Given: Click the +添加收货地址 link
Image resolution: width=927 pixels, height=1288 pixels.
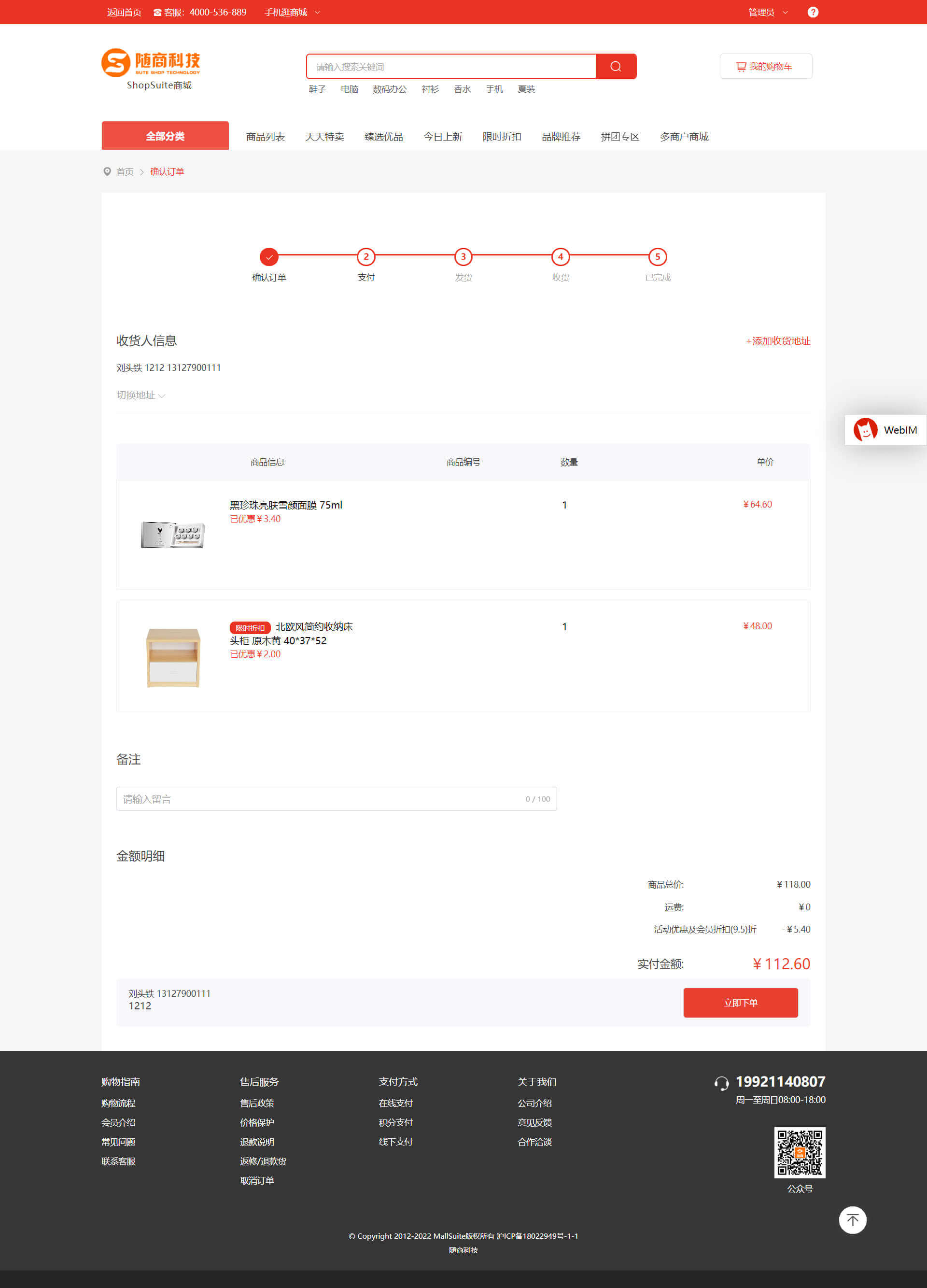Looking at the screenshot, I should (778, 341).
